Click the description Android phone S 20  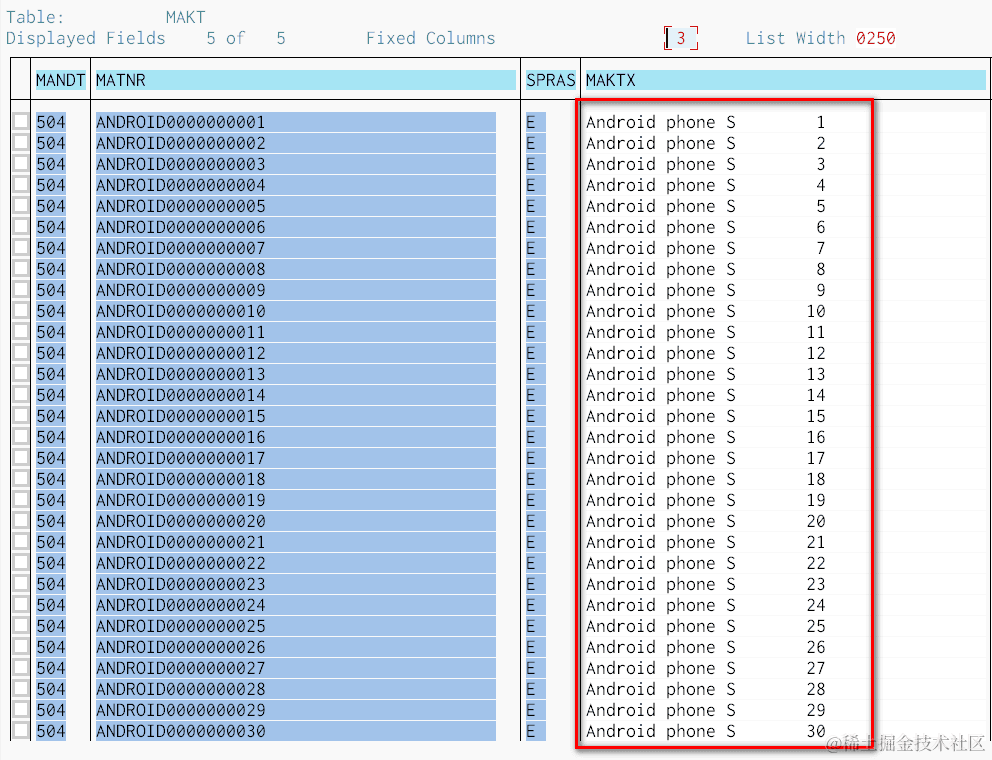[x=705, y=521]
